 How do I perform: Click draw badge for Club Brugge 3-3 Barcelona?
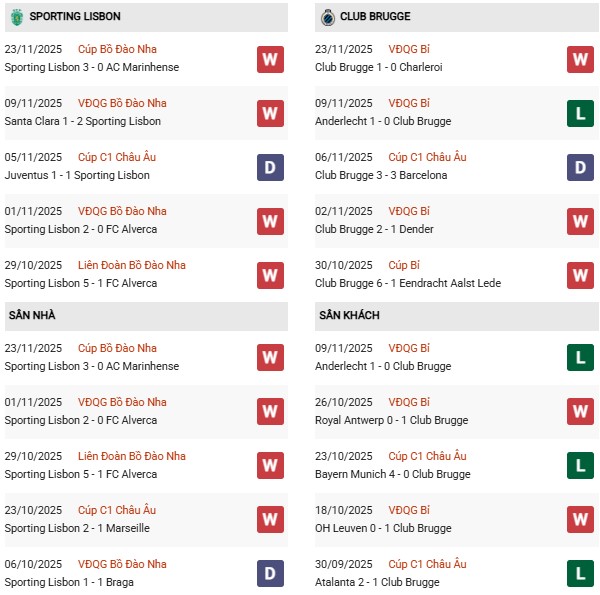click(580, 167)
